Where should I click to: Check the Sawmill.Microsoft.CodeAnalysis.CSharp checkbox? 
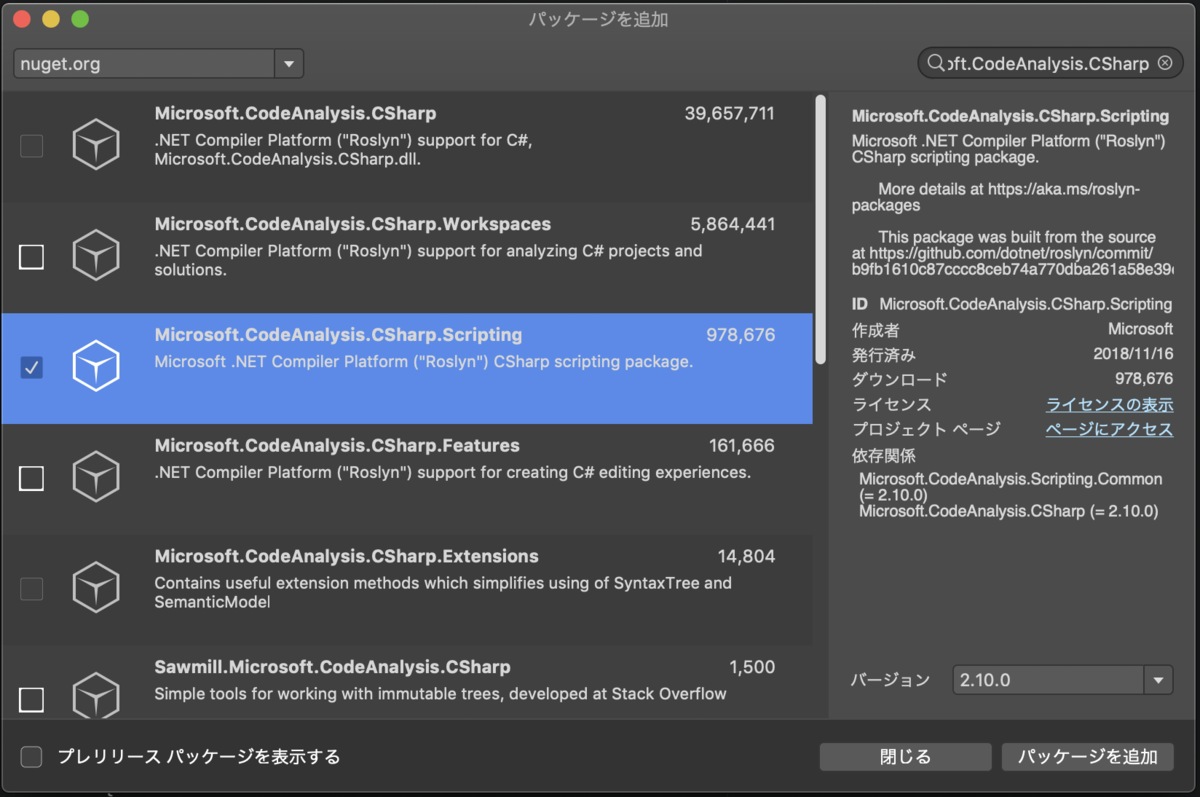[32, 699]
